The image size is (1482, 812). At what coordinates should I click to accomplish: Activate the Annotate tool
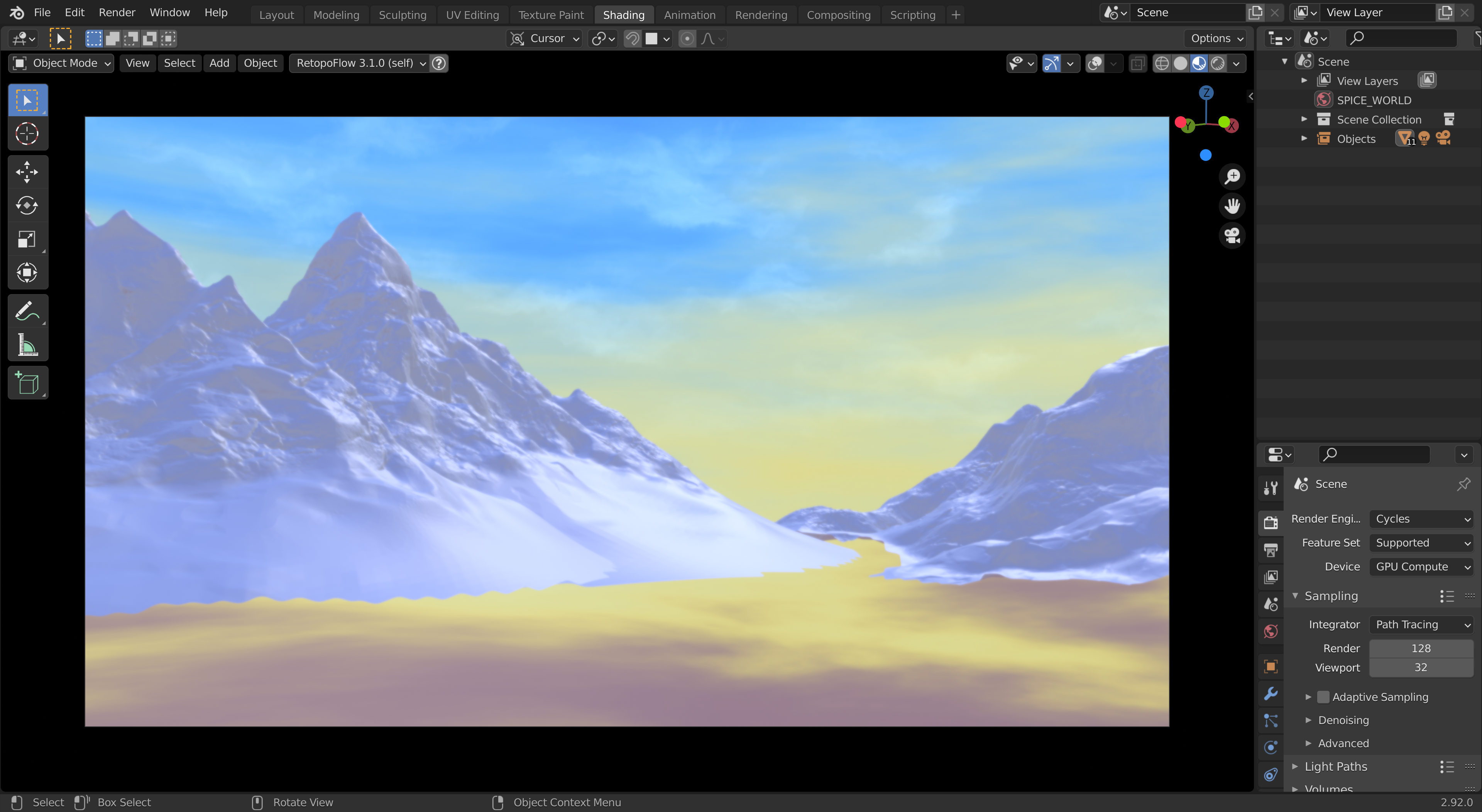pyautogui.click(x=27, y=311)
